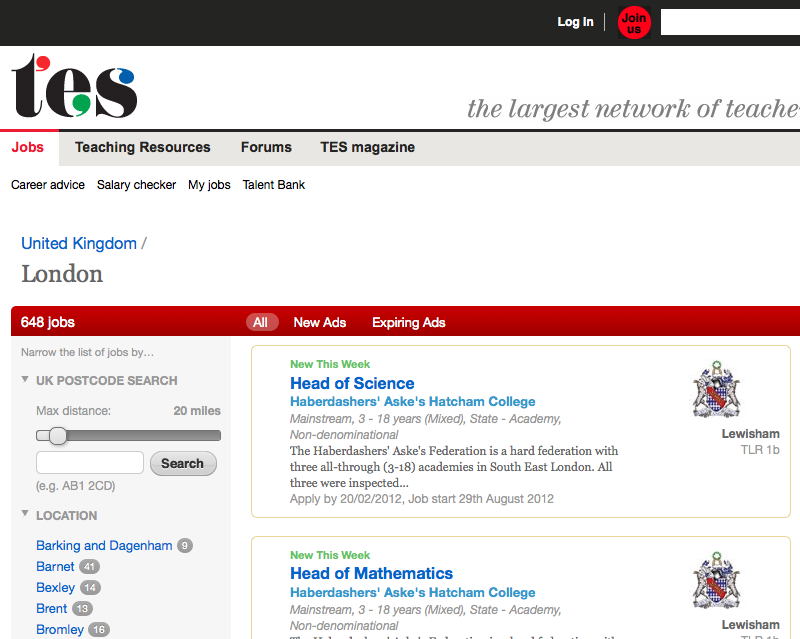Screen dimensions: 800x639
Task: Collapse the UK Postcode Search section
Action: pos(25,380)
